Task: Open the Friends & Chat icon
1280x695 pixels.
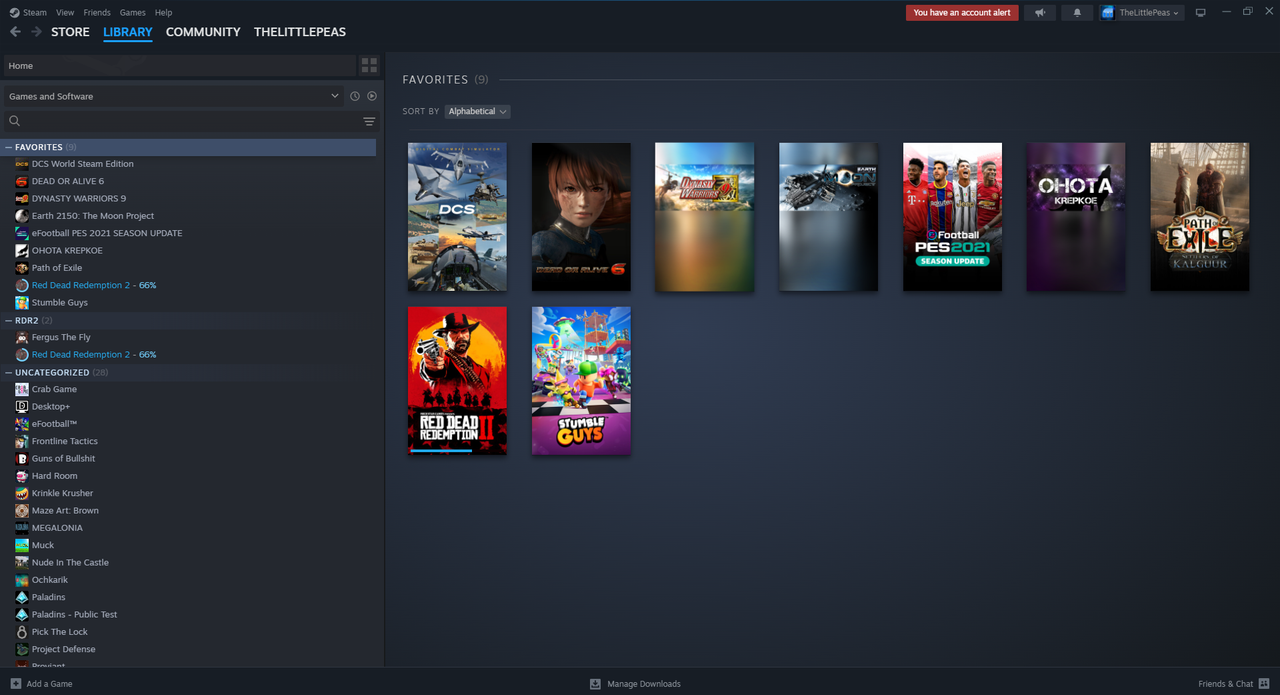Action: click(1264, 684)
